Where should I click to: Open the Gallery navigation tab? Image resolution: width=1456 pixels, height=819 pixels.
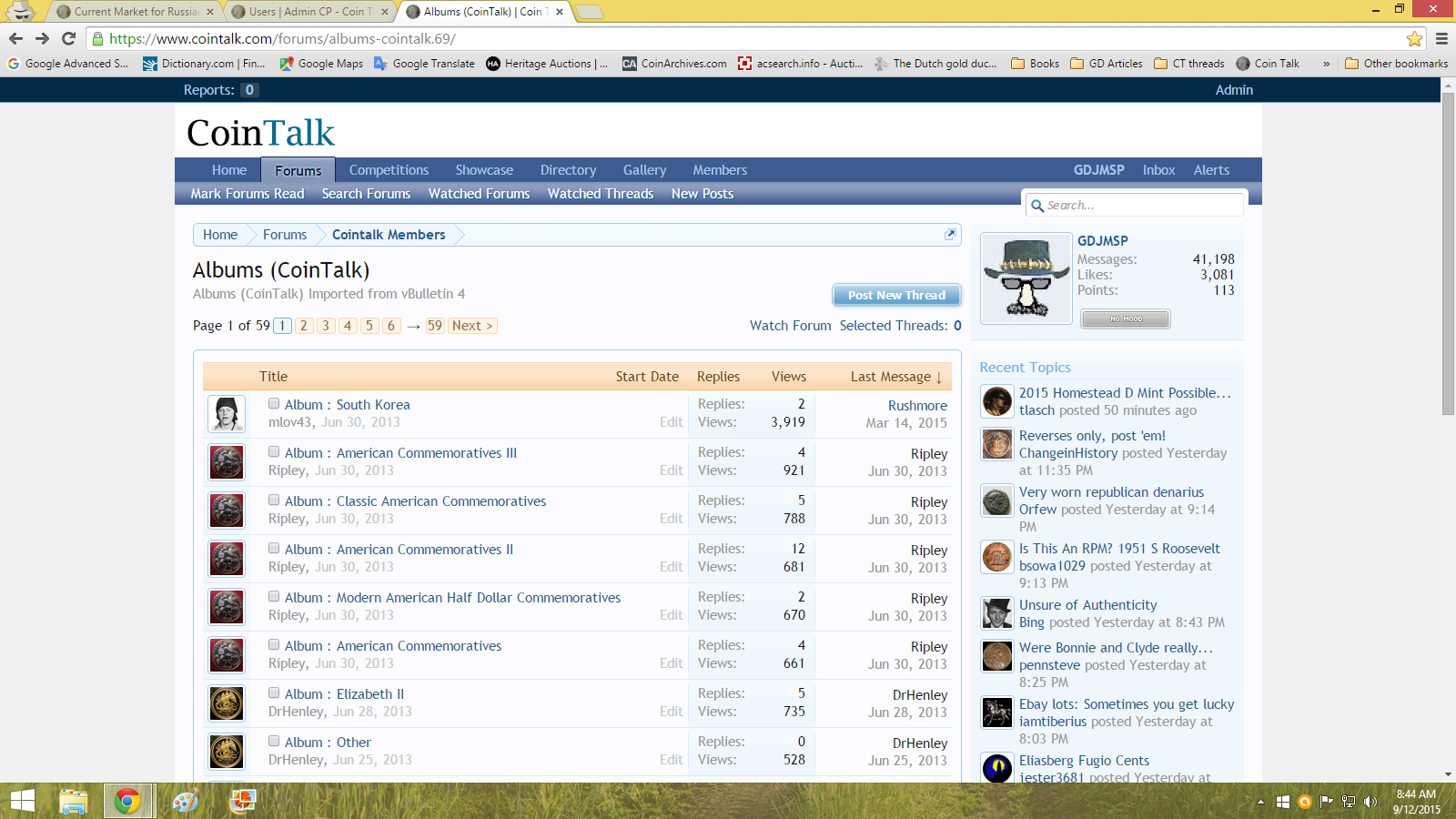coord(644,170)
